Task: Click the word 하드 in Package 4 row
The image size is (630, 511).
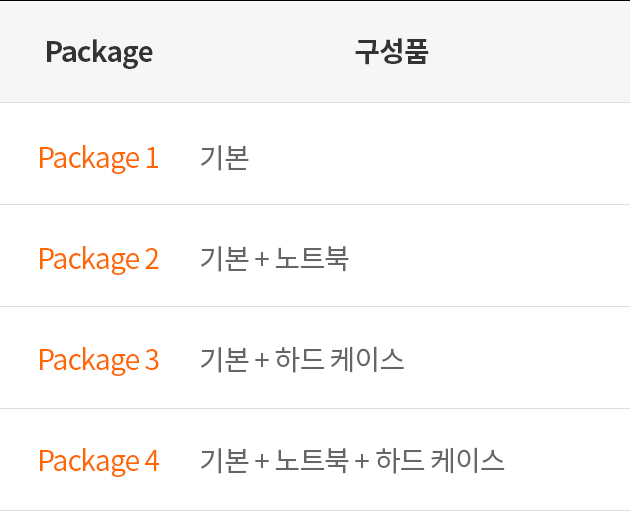Action: [x=400, y=460]
